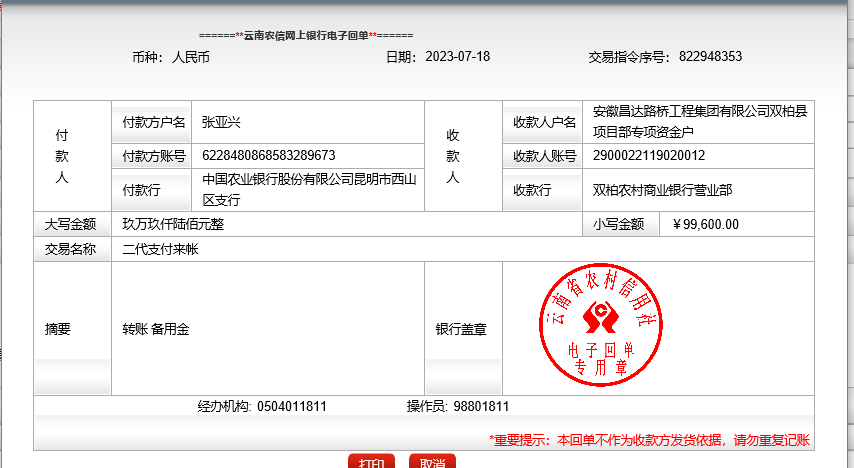Click the payer name 张亚兴

point(222,122)
